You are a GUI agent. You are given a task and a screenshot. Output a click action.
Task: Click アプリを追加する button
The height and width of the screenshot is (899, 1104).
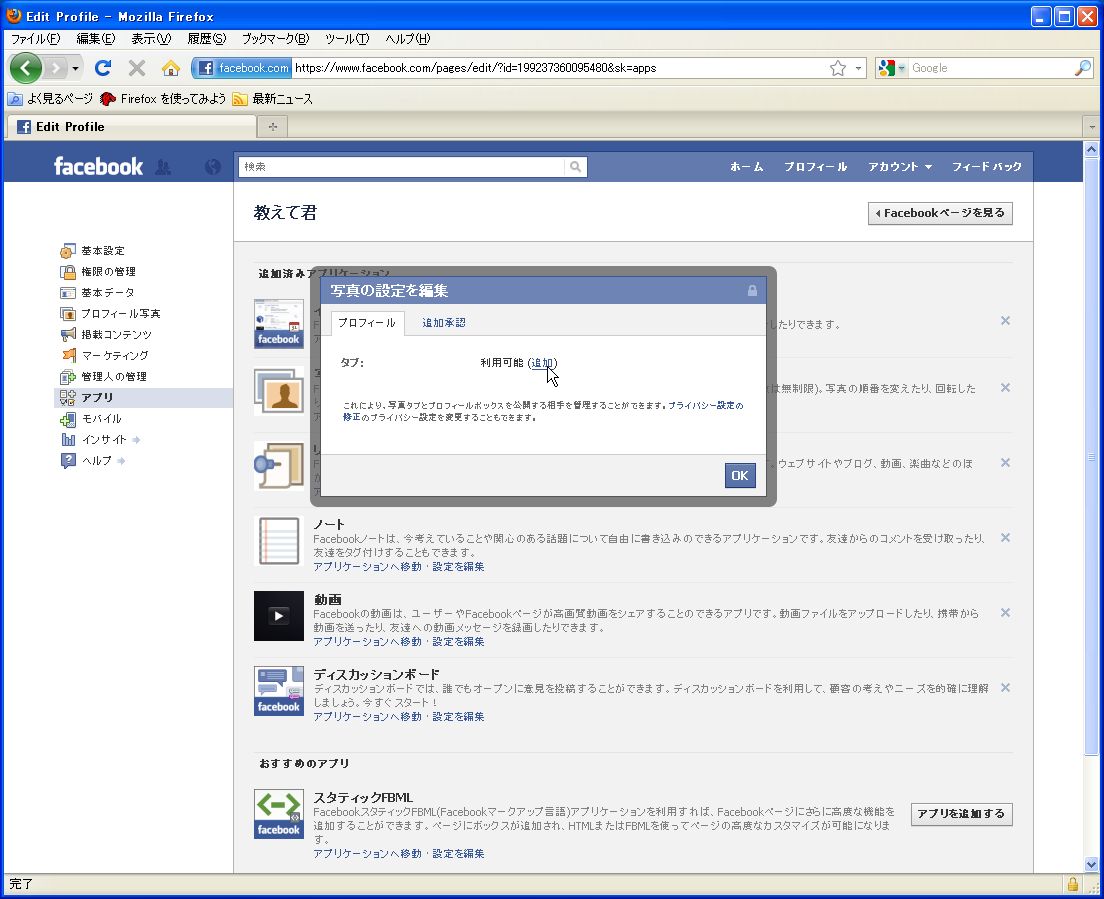tap(961, 814)
